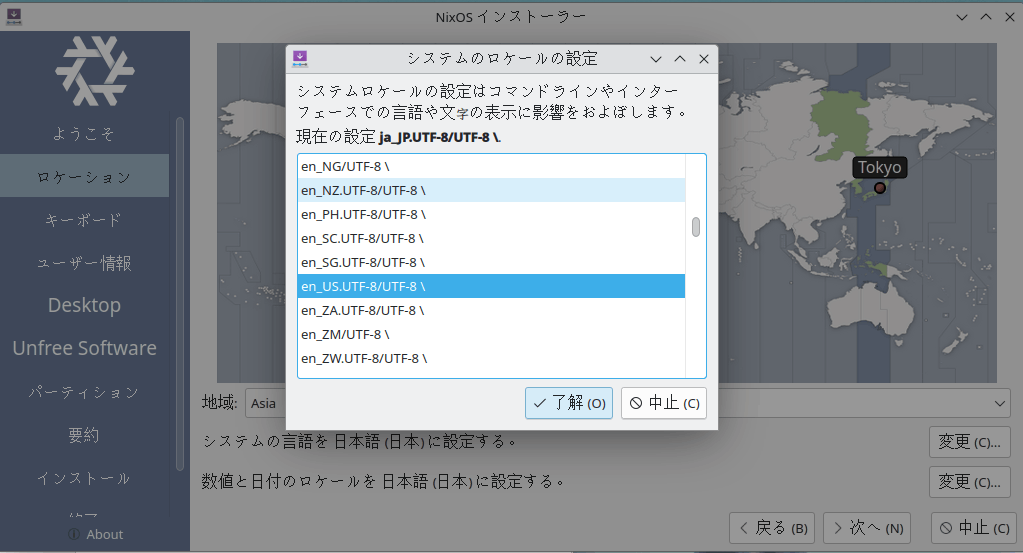Click NixOS installer window title bar icon

(14, 17)
